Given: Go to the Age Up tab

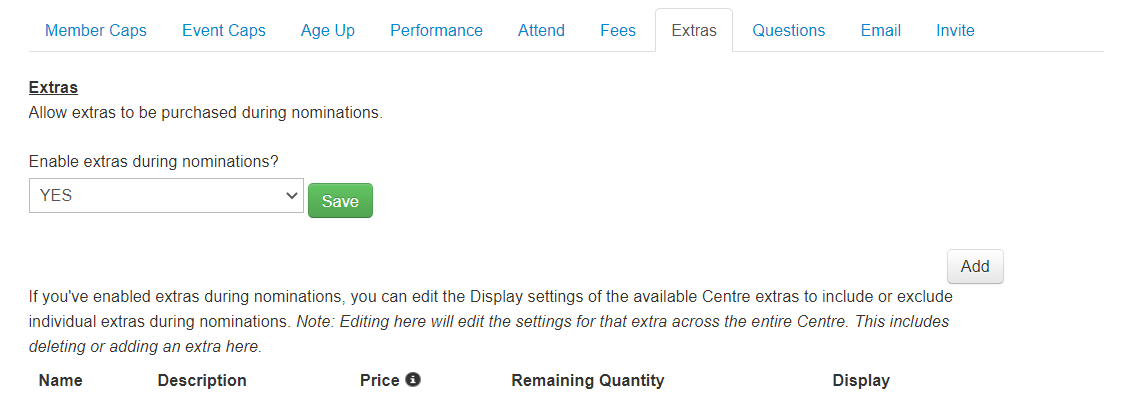Looking at the screenshot, I should pos(327,30).
